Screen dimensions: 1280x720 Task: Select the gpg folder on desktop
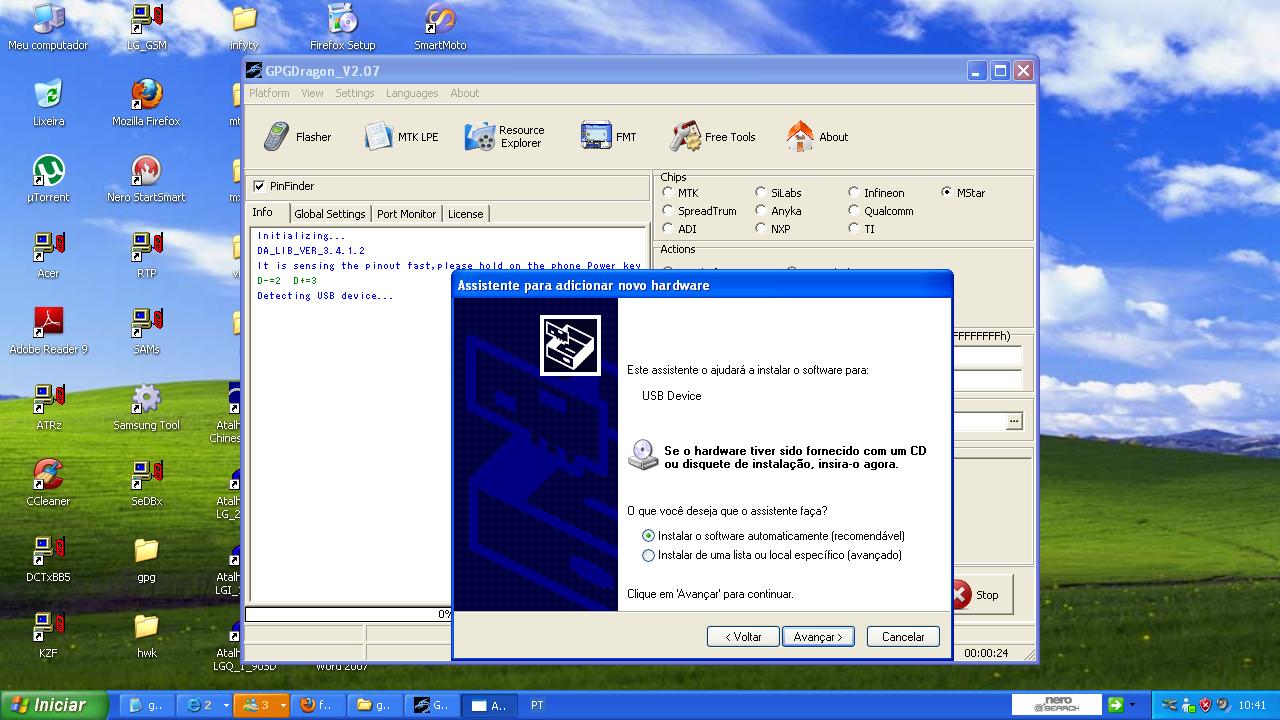pos(146,559)
